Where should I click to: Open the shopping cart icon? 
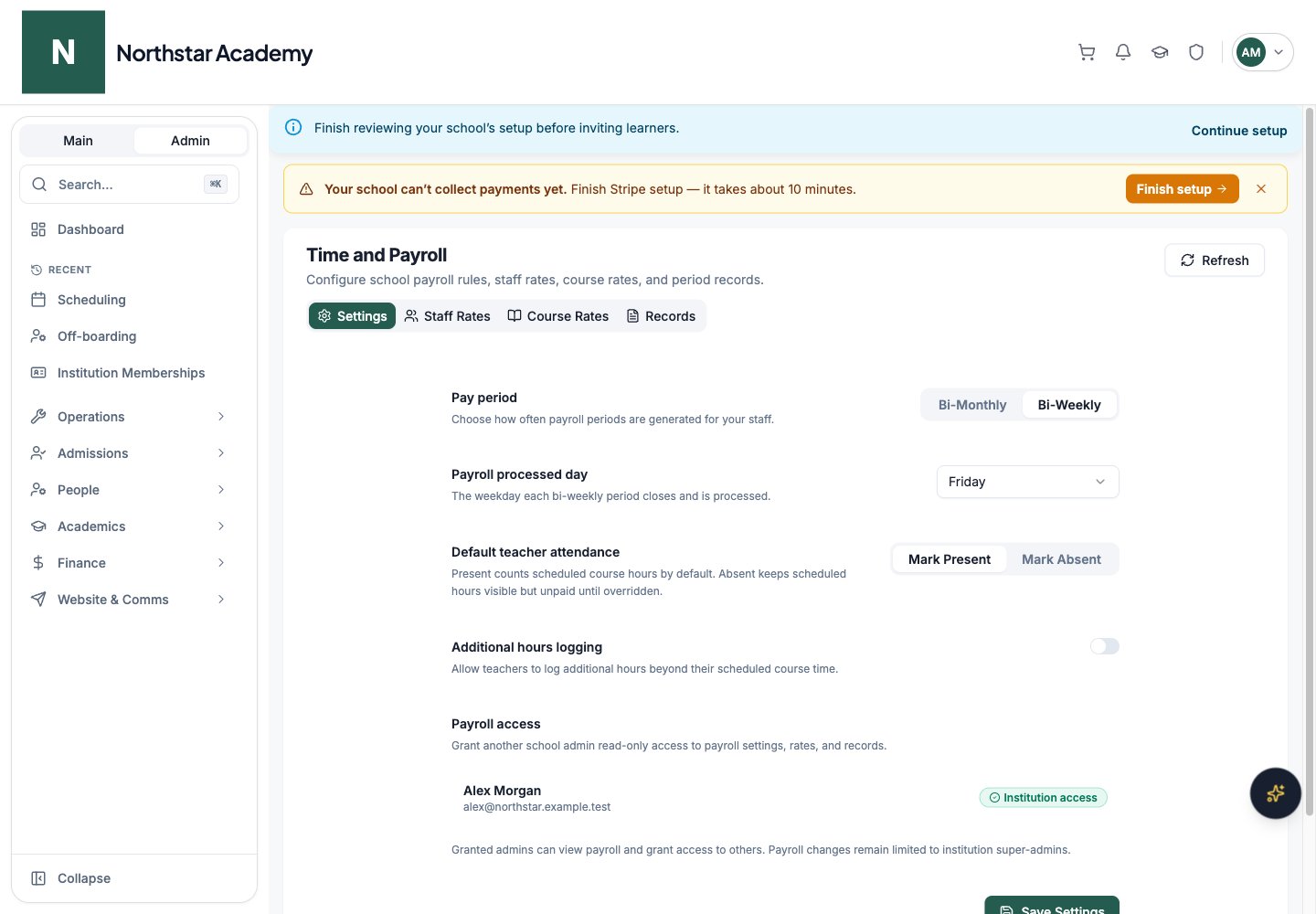(x=1087, y=52)
